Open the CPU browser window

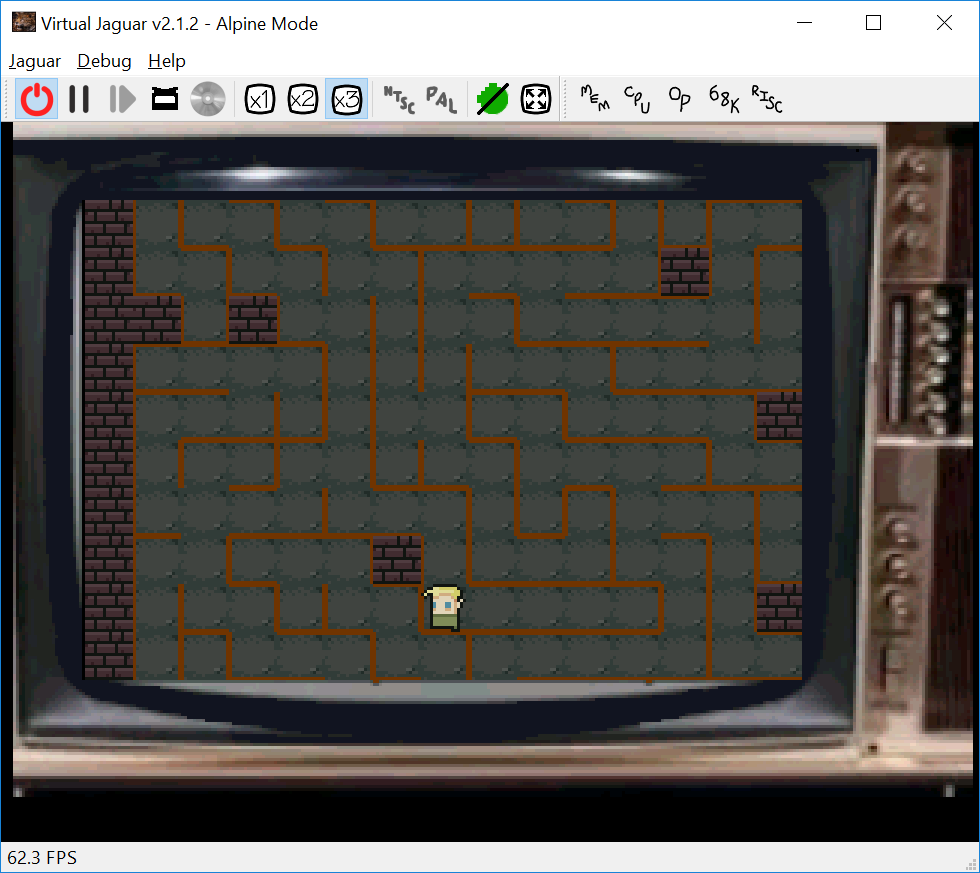pyautogui.click(x=637, y=99)
